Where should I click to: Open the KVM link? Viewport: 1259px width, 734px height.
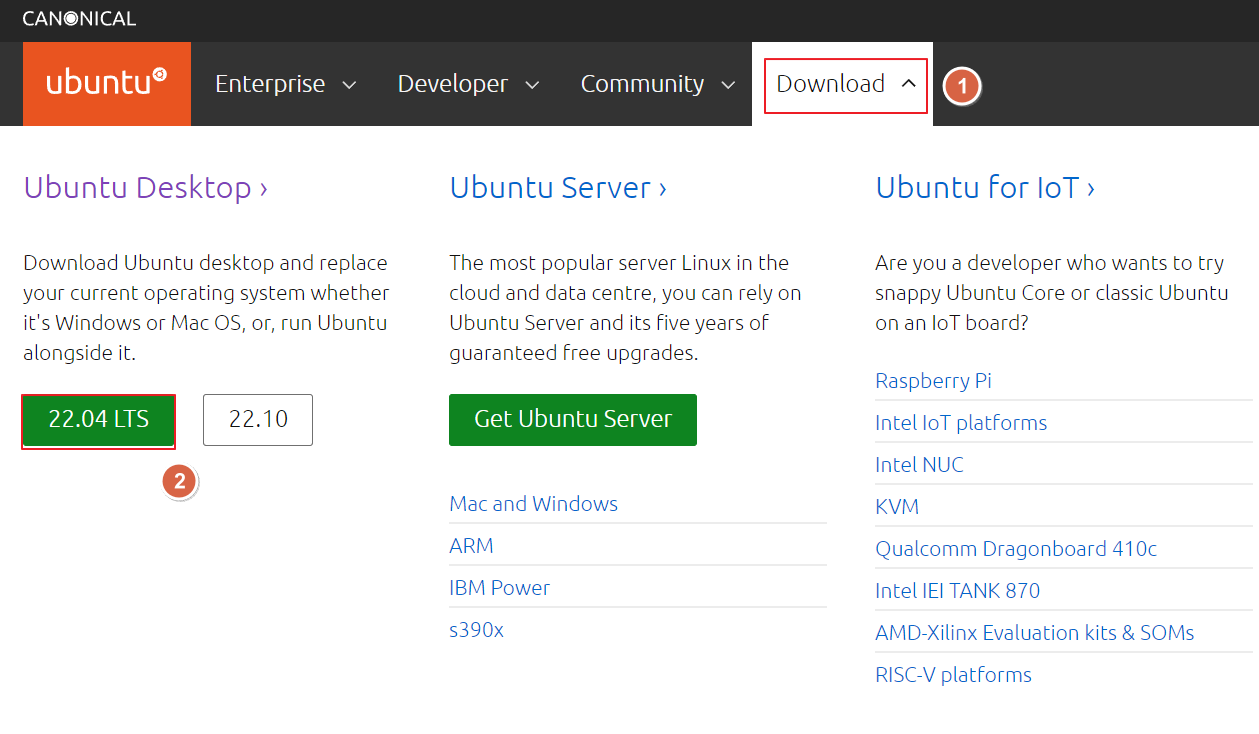click(x=897, y=507)
